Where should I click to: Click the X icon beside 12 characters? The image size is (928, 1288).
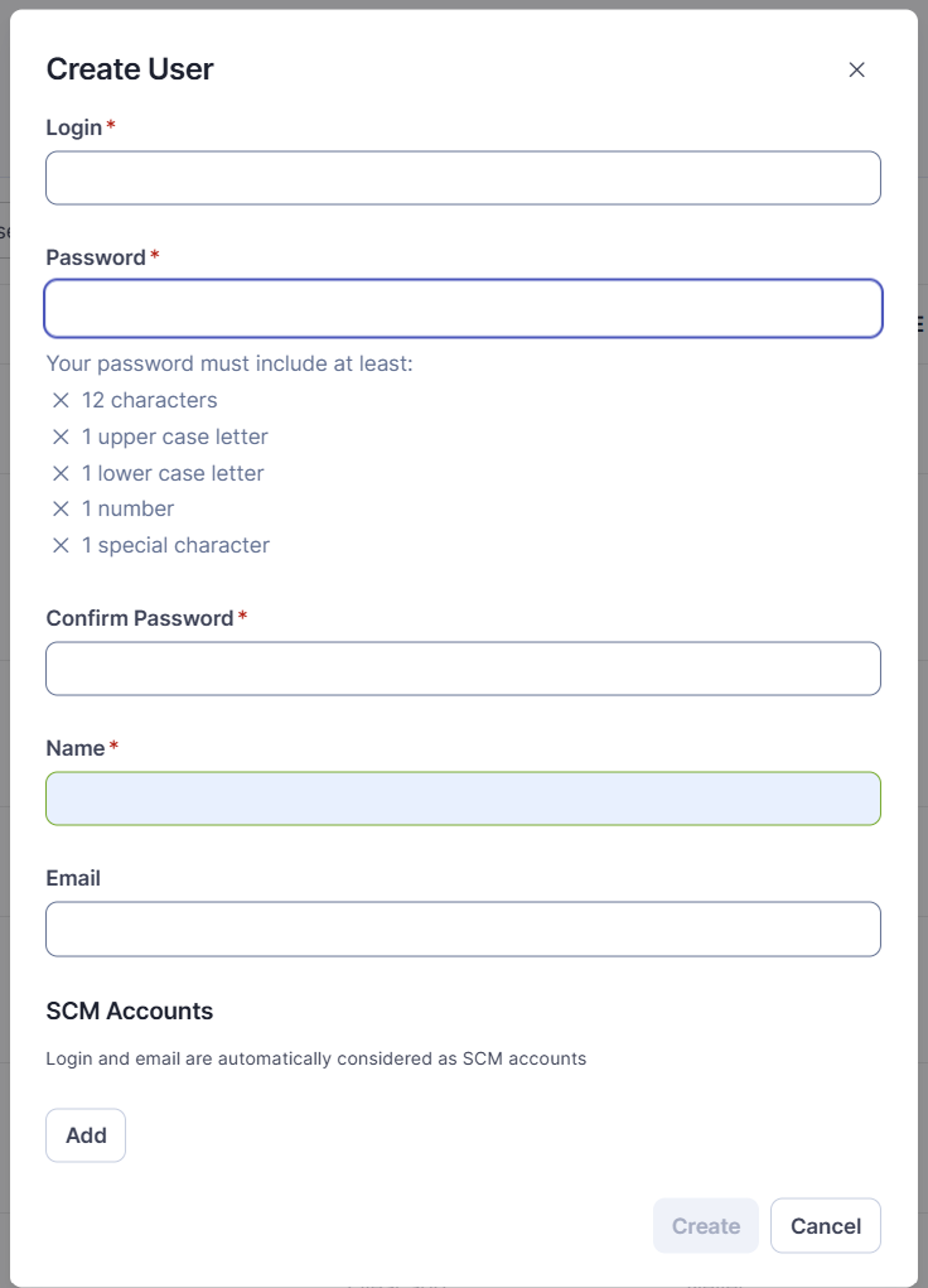pyautogui.click(x=61, y=400)
